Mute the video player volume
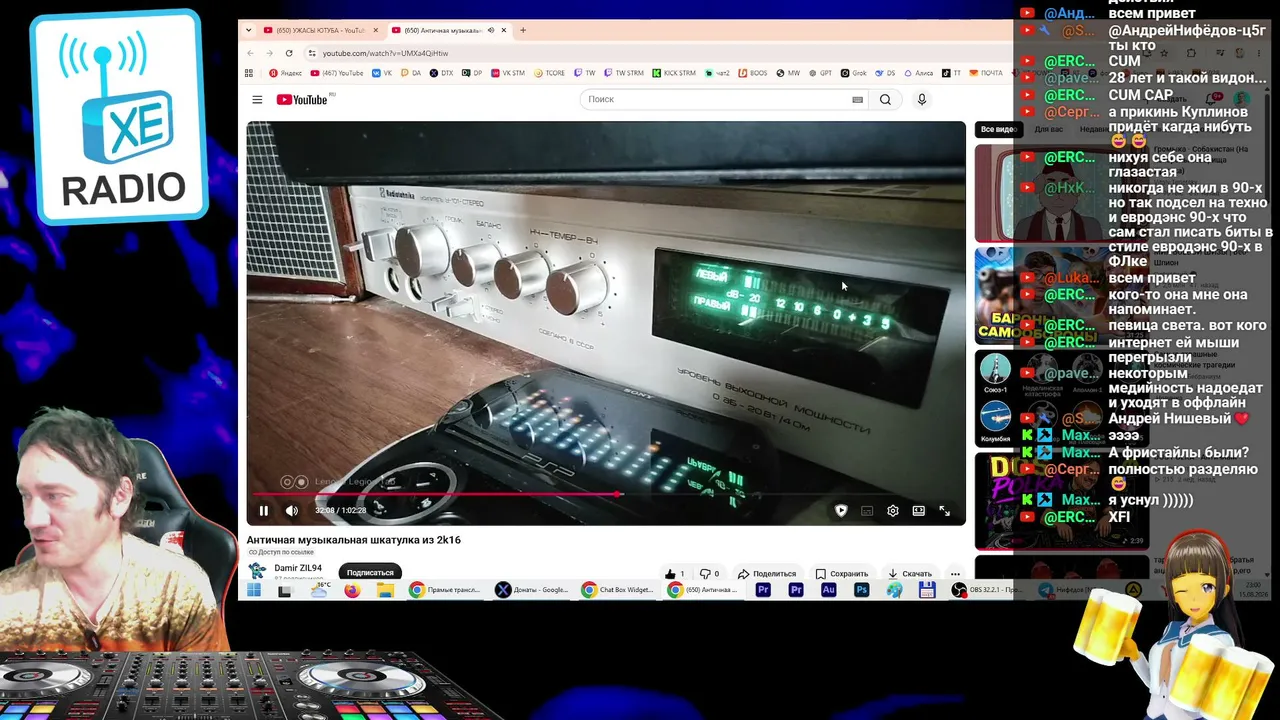This screenshot has height=720, width=1280. 292,511
